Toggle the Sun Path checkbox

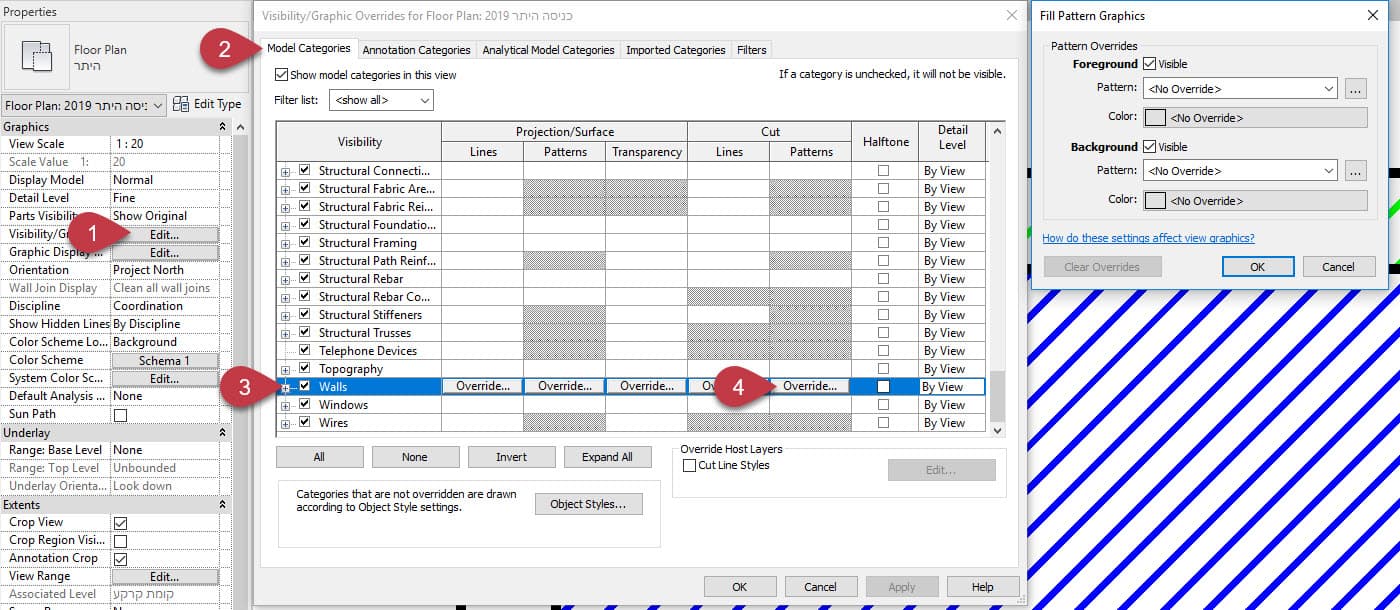121,415
